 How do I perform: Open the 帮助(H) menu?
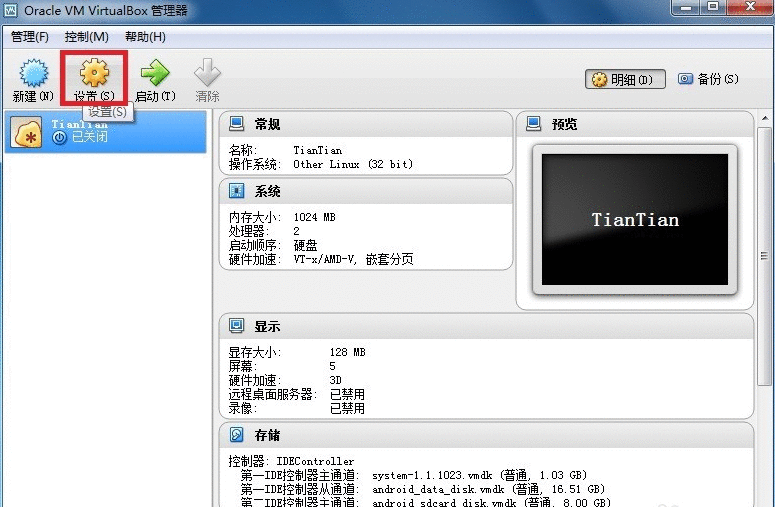point(145,37)
